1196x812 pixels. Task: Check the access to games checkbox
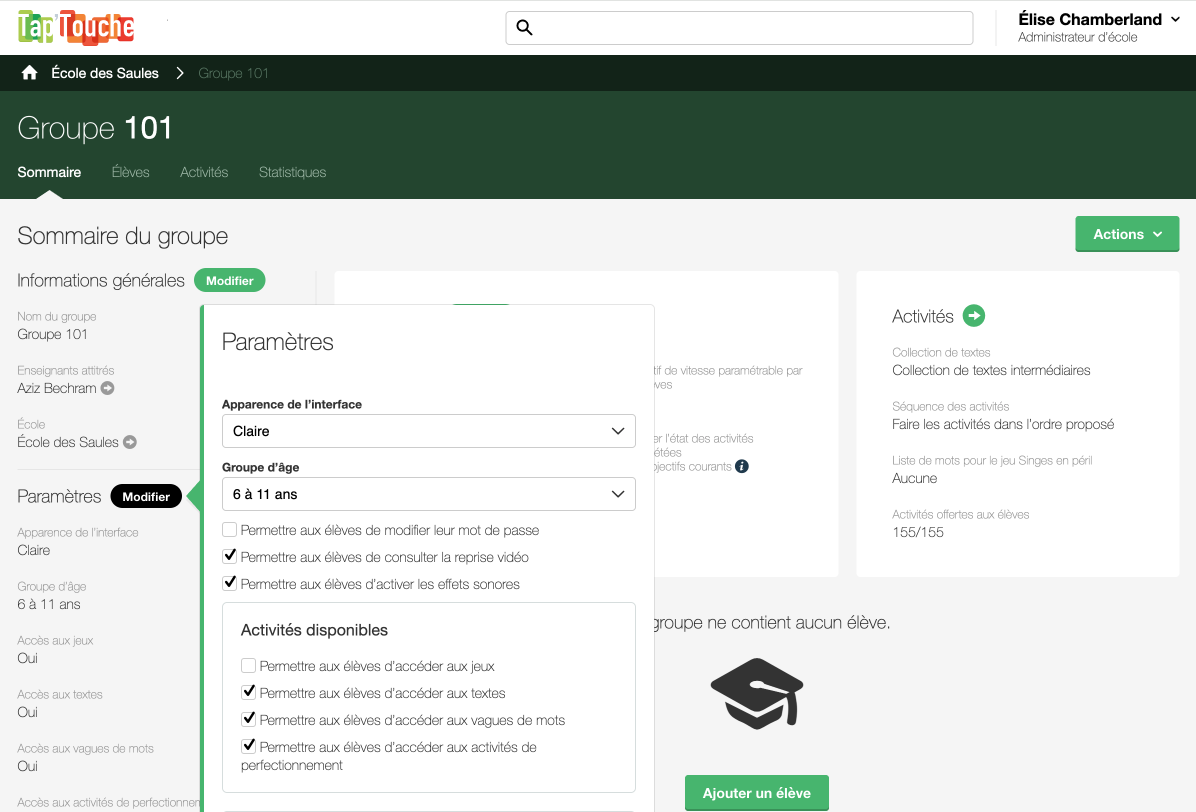point(249,666)
